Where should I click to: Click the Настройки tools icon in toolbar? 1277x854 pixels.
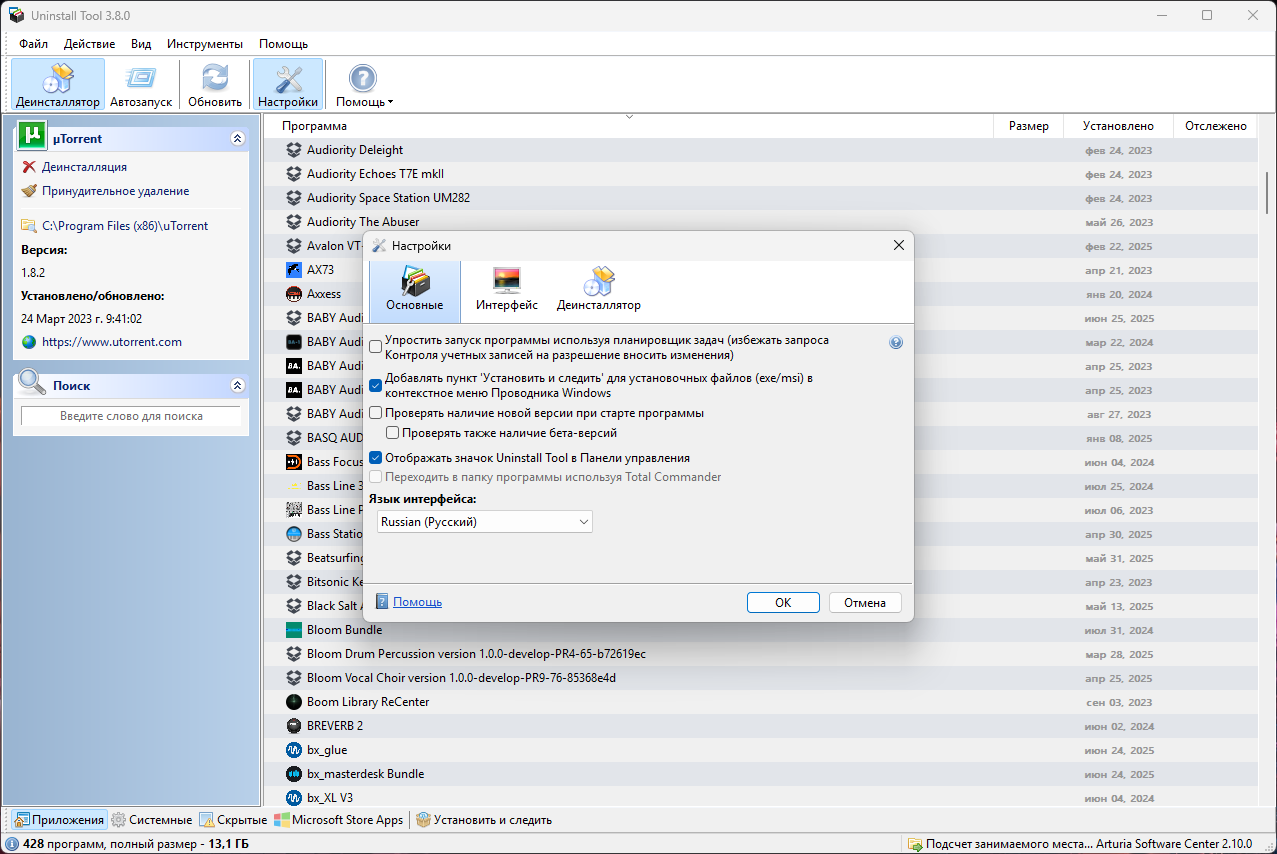[x=288, y=84]
